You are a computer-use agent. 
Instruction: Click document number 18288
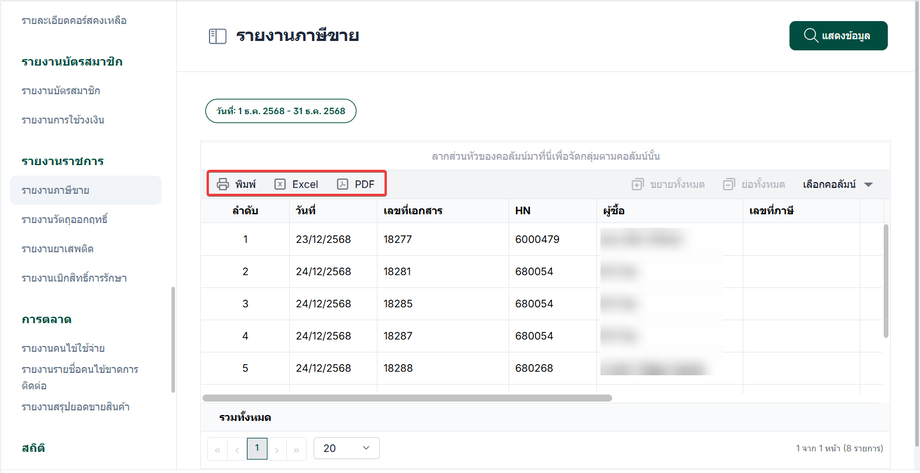tap(398, 369)
